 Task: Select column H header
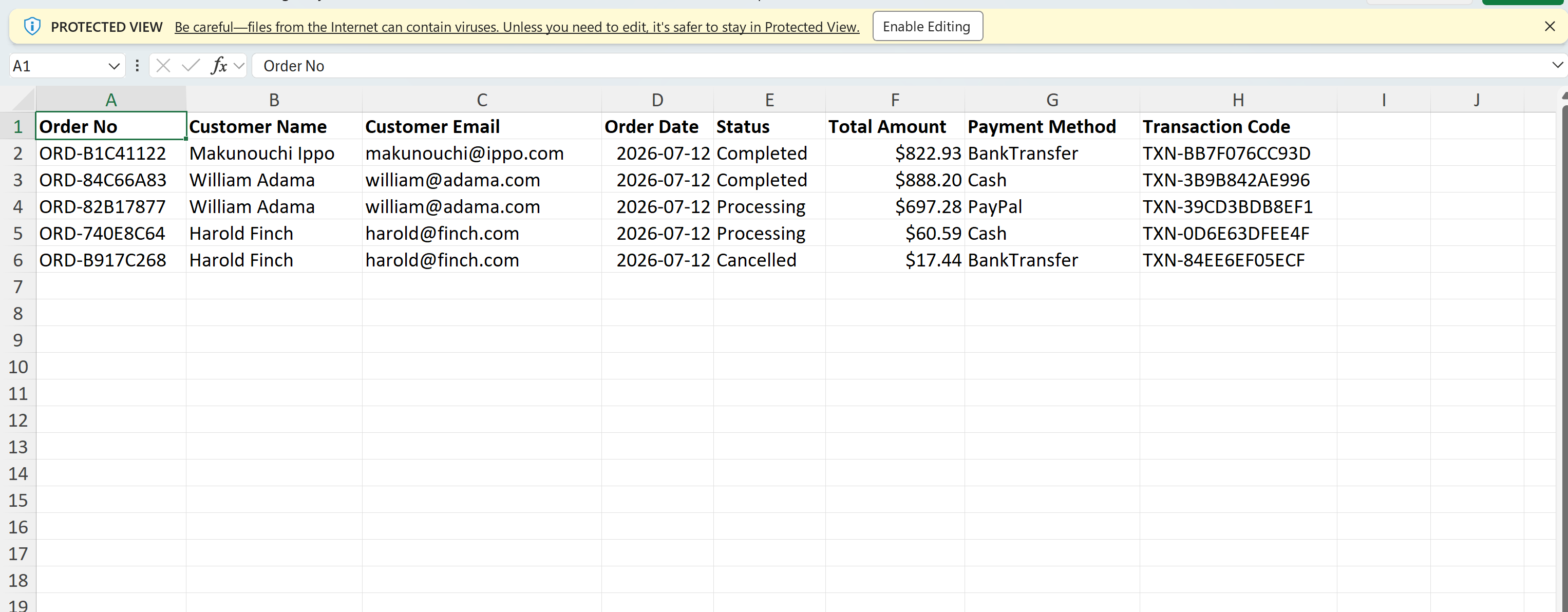coord(1238,99)
